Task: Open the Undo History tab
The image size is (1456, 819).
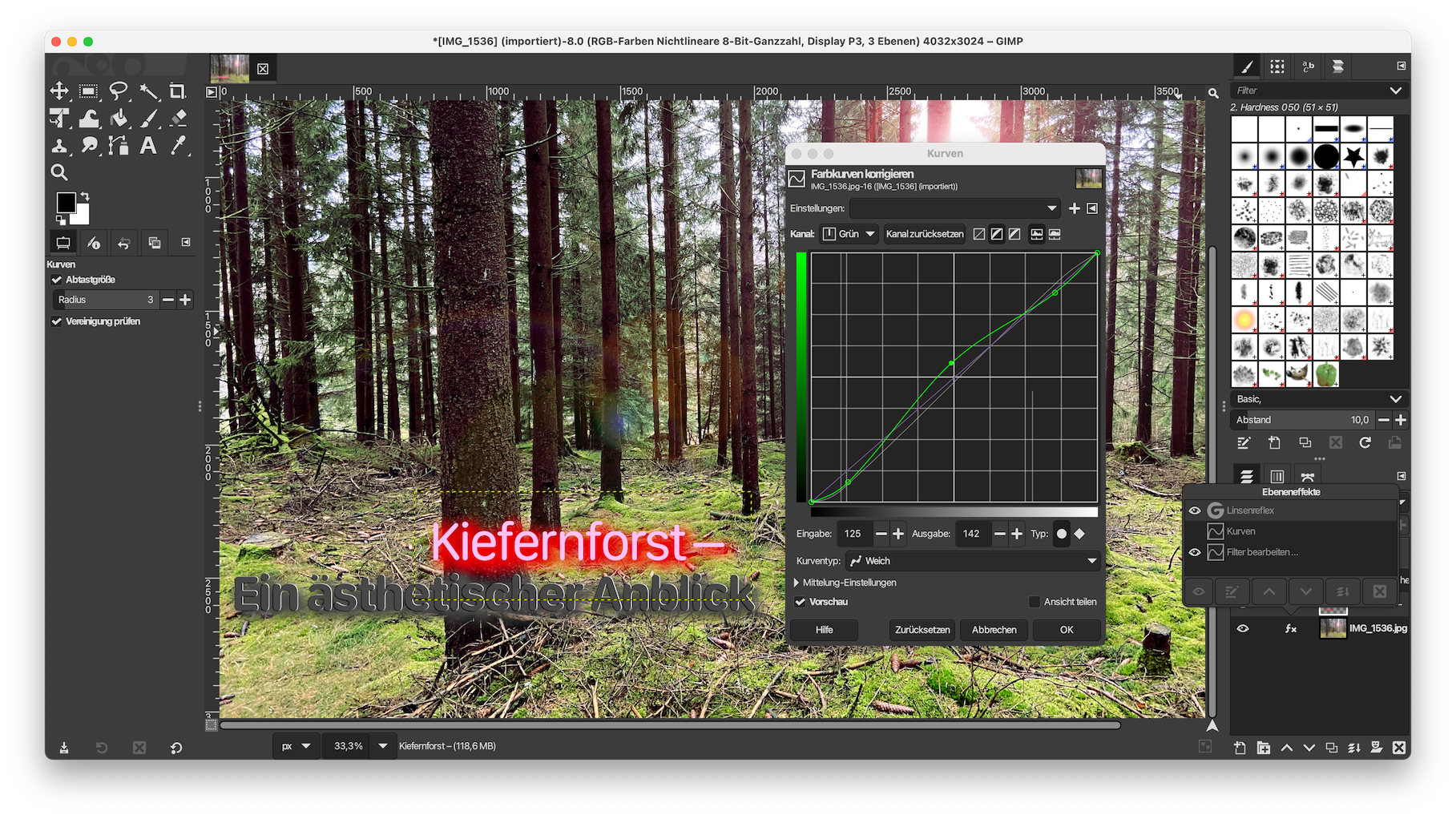Action: click(124, 243)
